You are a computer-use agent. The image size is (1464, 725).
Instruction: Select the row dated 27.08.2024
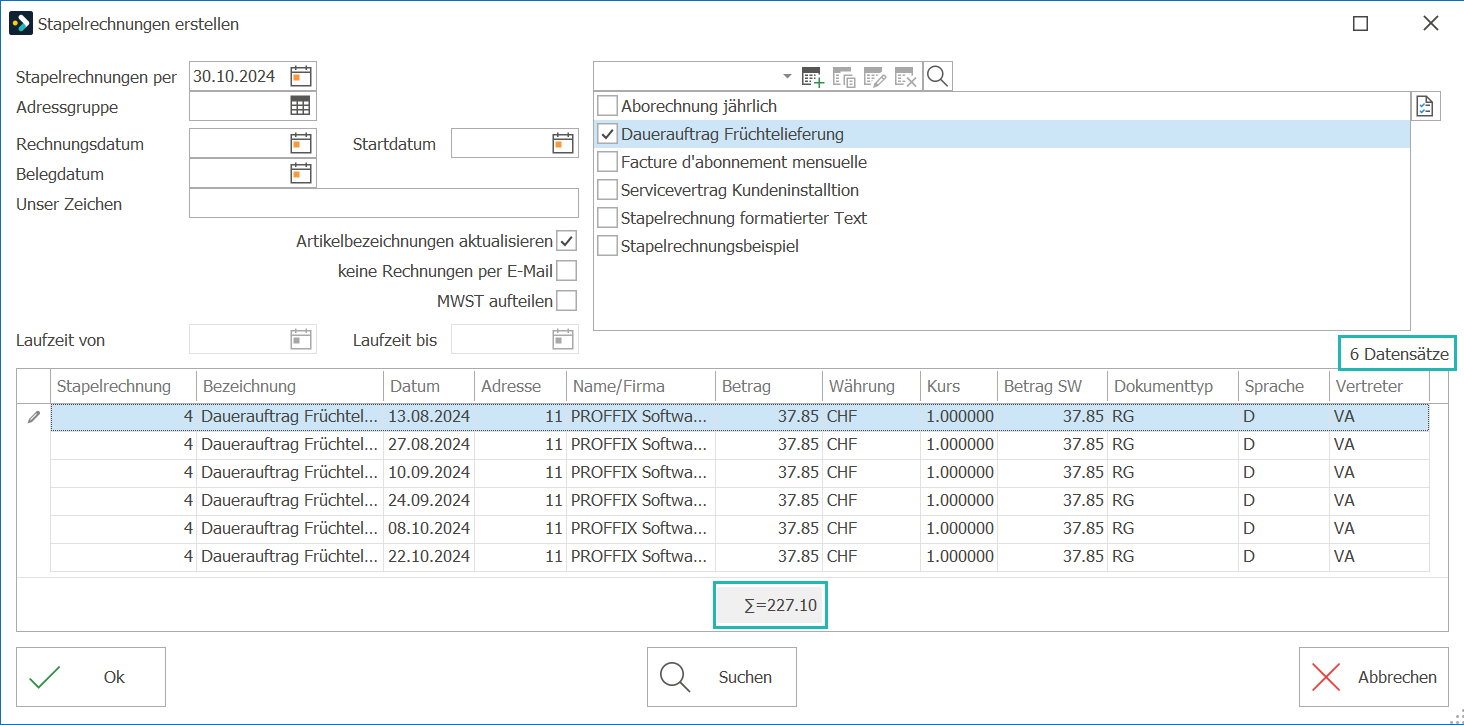[740, 444]
